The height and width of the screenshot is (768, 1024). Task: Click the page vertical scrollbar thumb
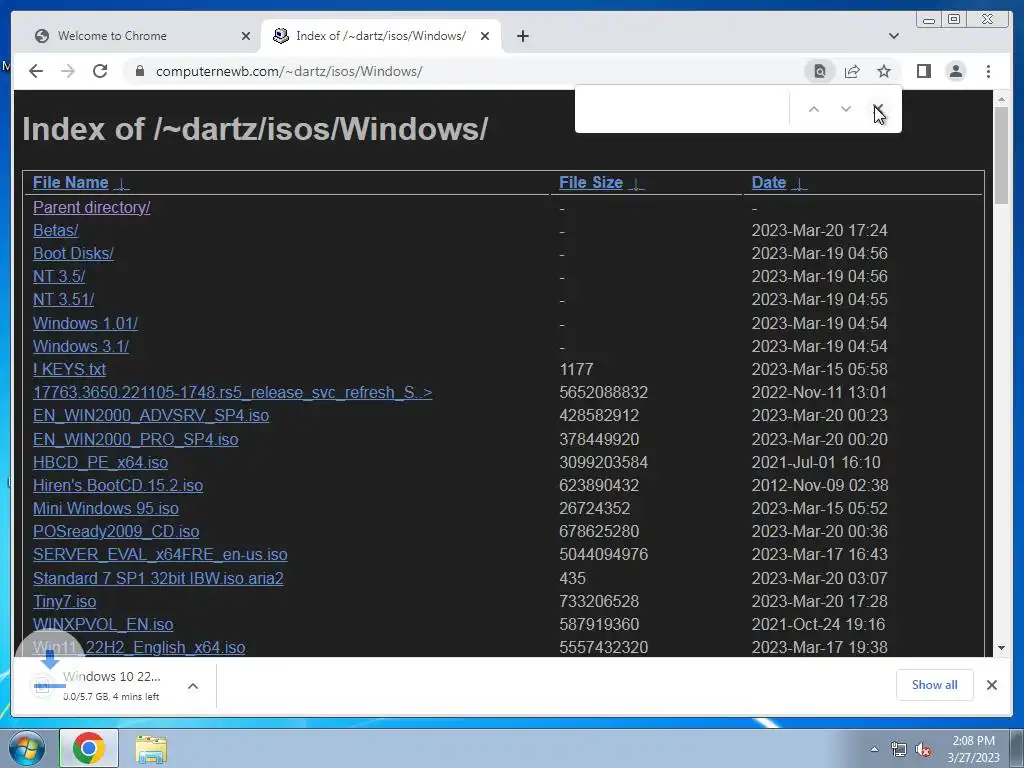1001,155
